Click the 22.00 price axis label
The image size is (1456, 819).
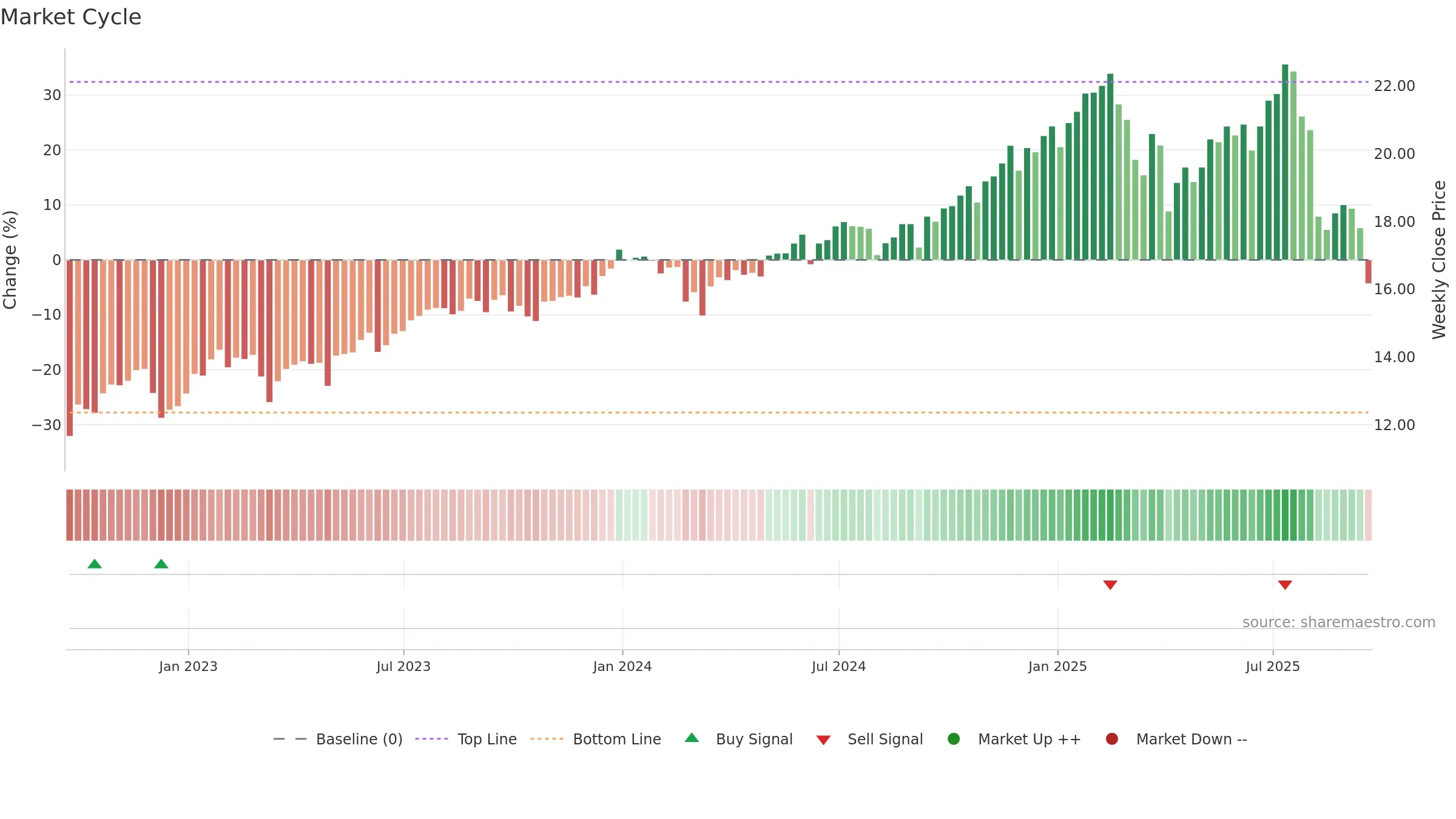(1394, 86)
